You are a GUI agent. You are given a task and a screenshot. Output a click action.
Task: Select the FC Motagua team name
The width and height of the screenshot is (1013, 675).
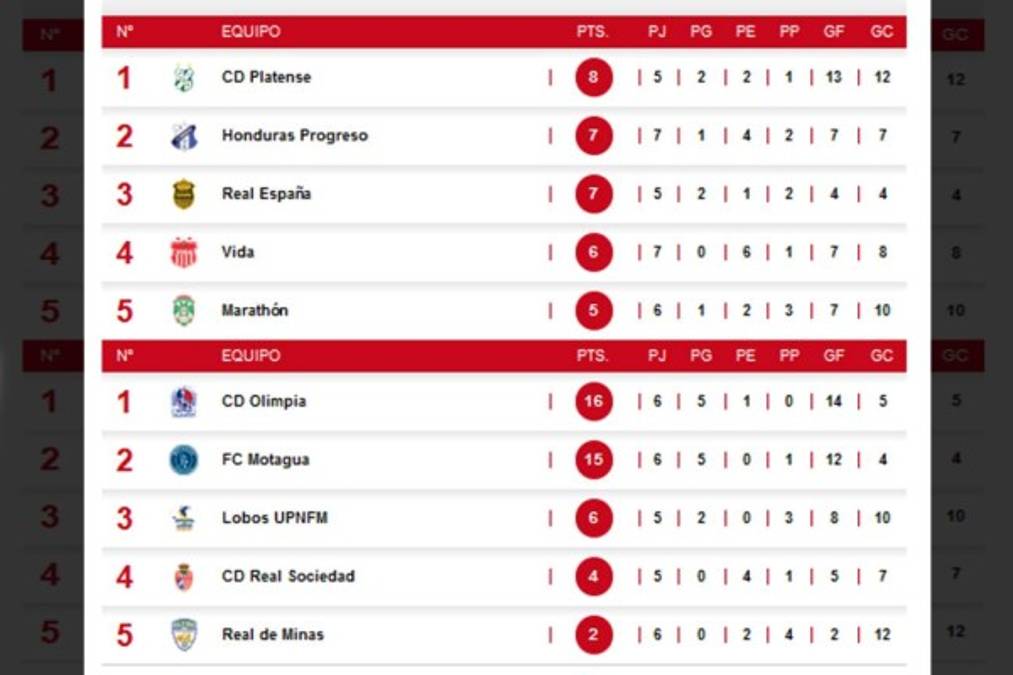(265, 460)
